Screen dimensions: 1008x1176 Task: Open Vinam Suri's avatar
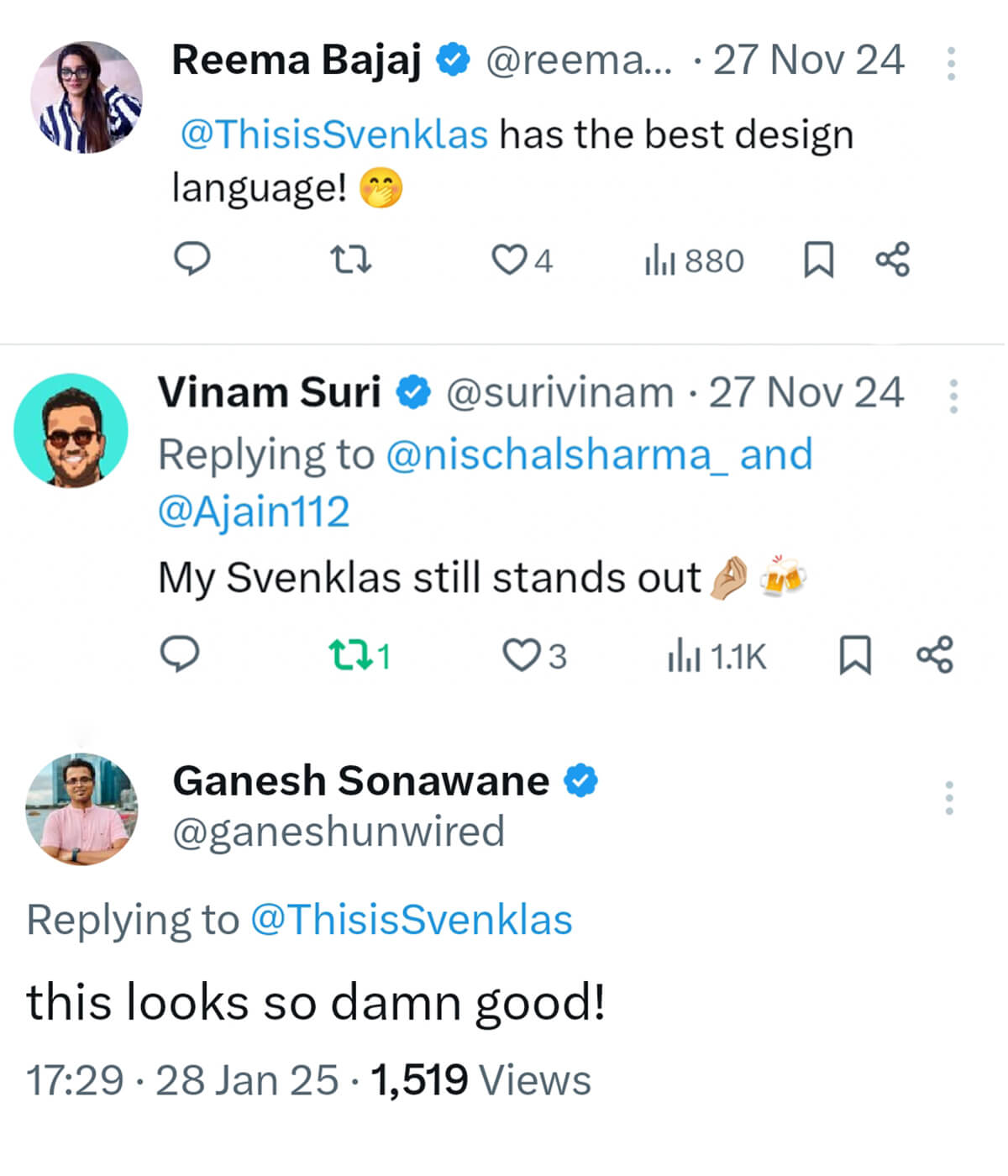click(71, 431)
